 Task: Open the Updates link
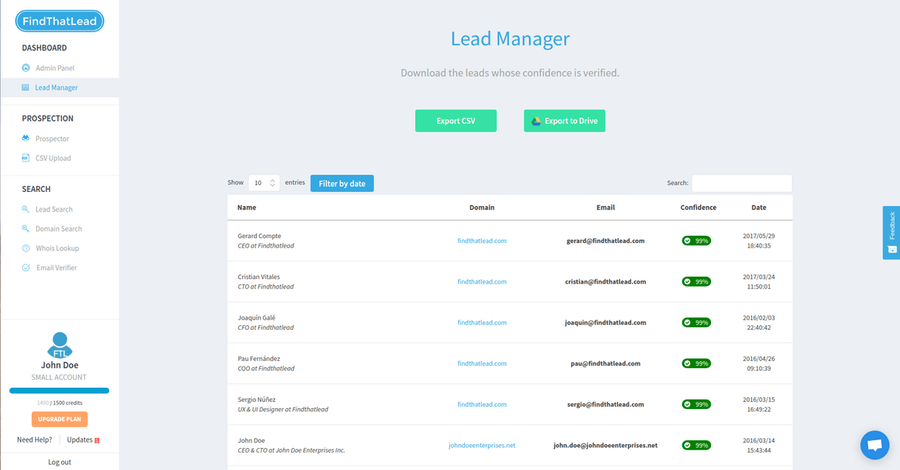pos(80,440)
